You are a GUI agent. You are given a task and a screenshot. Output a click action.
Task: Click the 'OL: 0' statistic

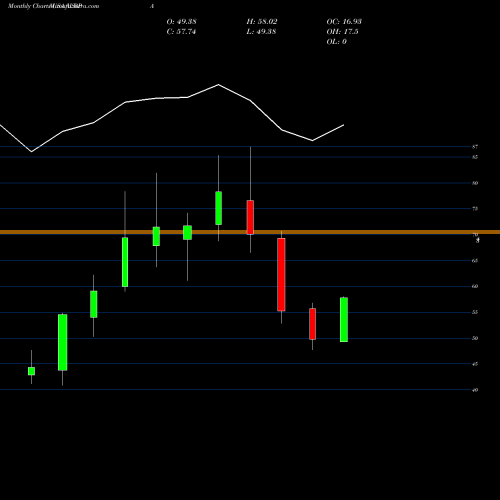(336, 41)
